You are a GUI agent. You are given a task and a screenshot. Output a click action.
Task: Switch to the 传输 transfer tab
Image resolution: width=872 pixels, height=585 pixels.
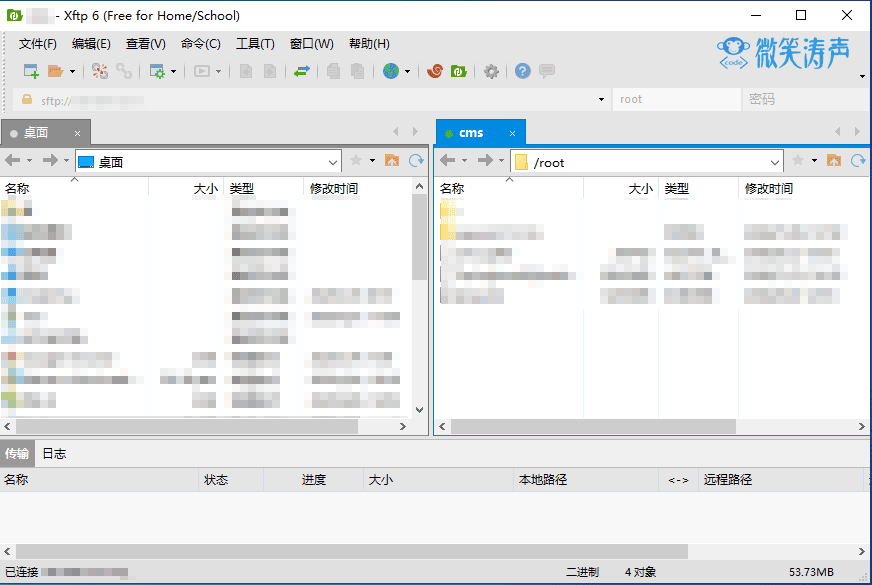(17, 454)
